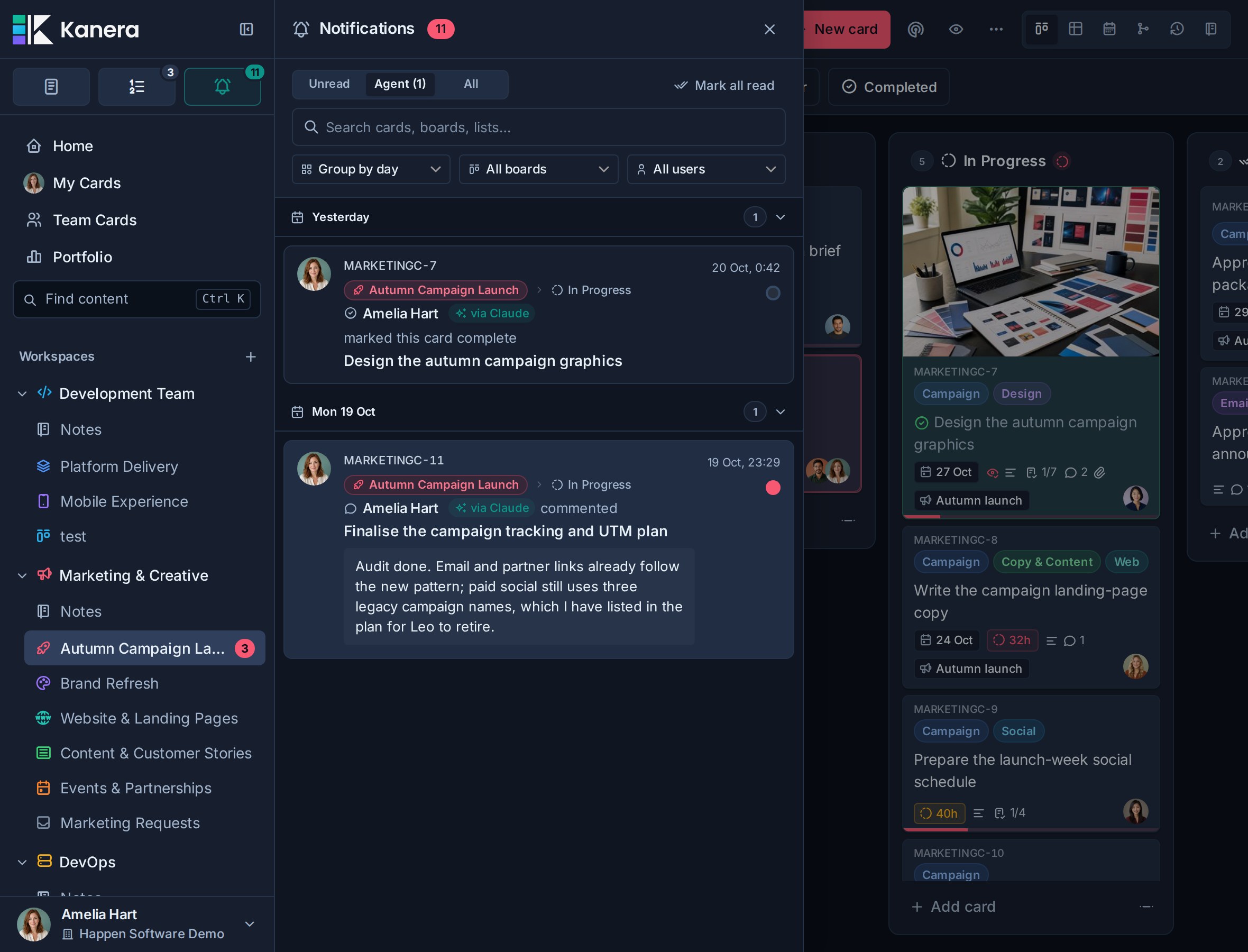
Task: Click the Search cards, boards, lists field
Action: [x=538, y=127]
